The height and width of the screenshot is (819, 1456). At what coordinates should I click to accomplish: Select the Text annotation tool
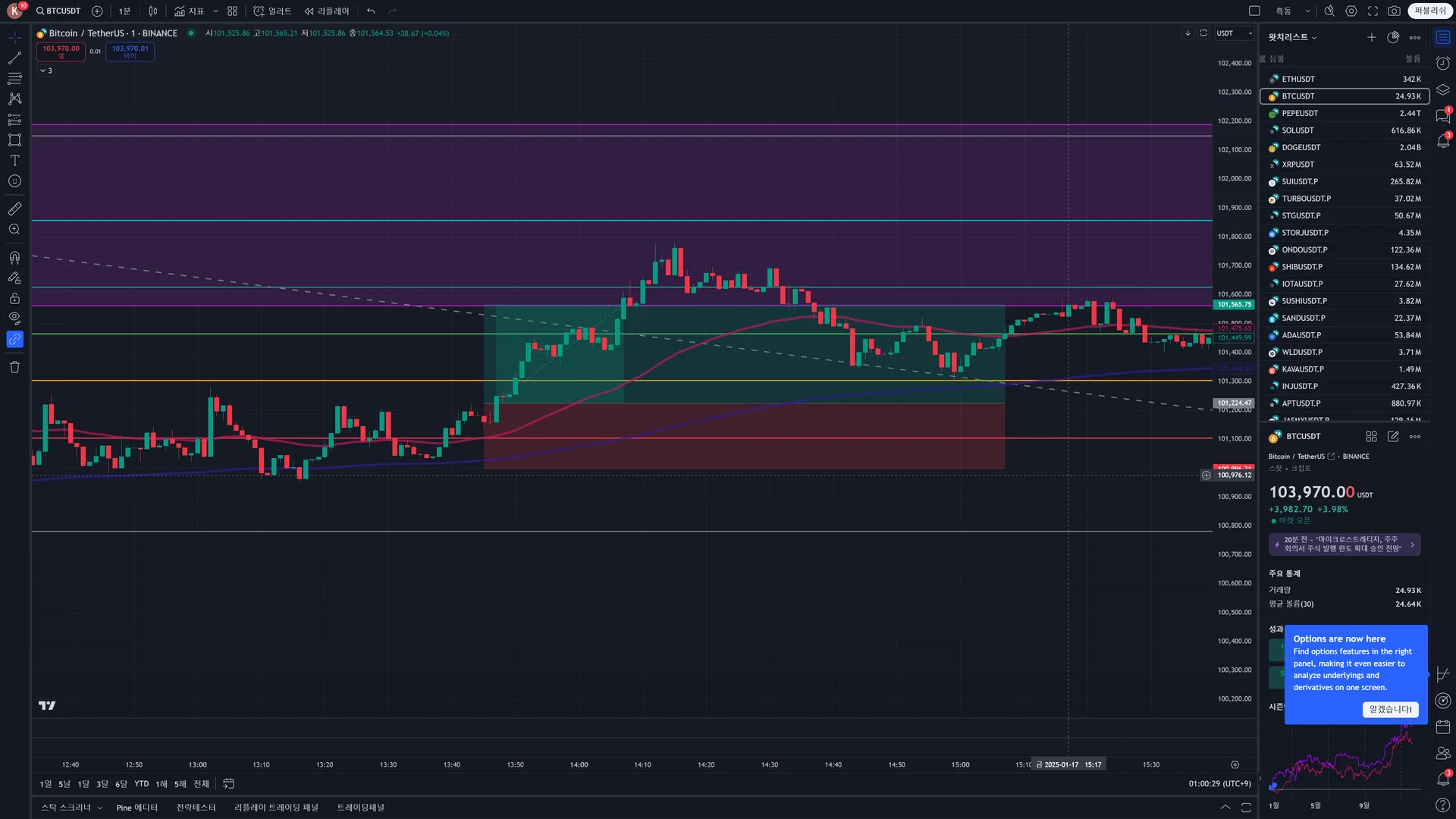point(14,161)
